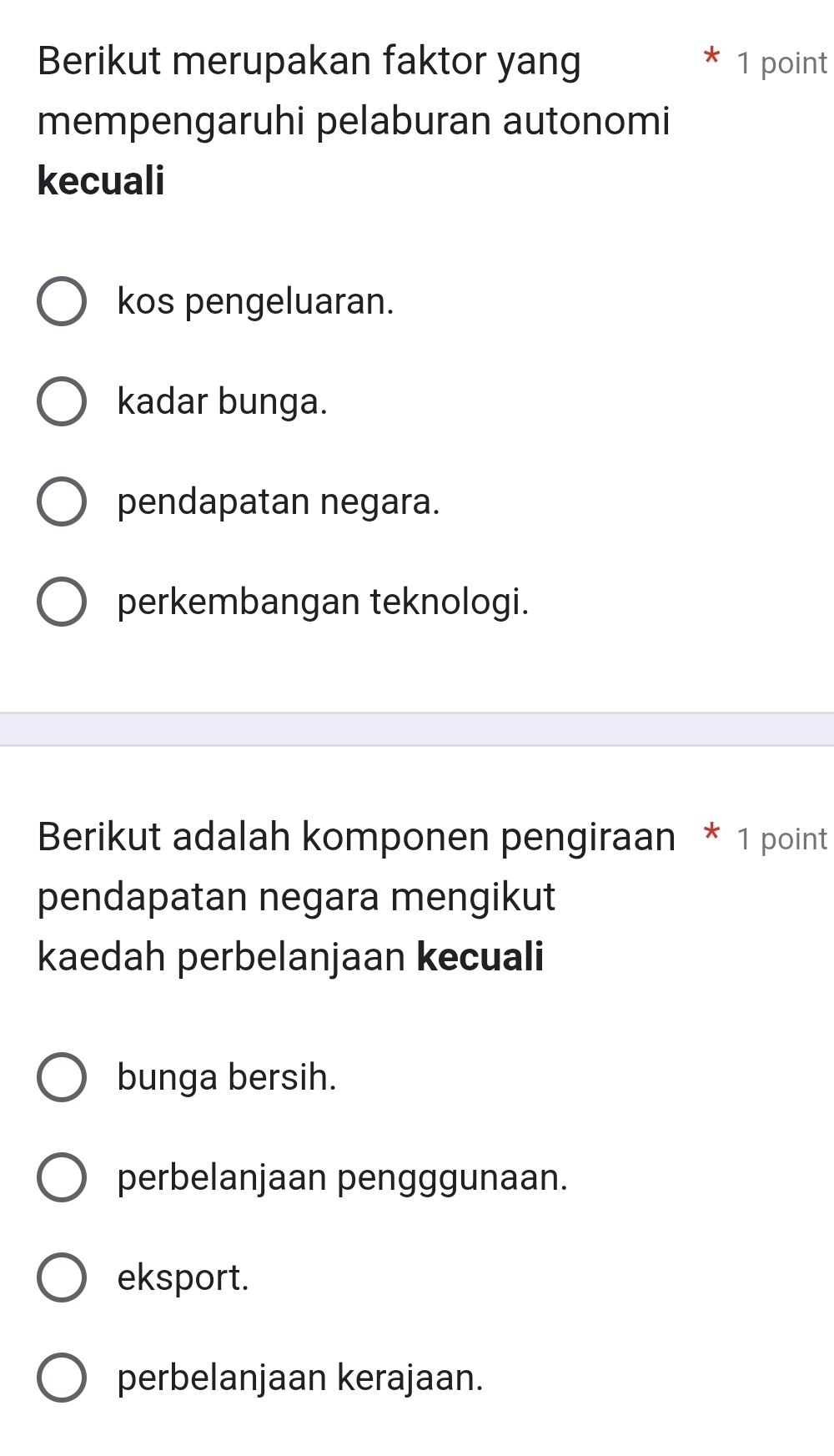The height and width of the screenshot is (1456, 834).
Task: Mark the 'pendapatan negara' radio button
Action: point(61,502)
